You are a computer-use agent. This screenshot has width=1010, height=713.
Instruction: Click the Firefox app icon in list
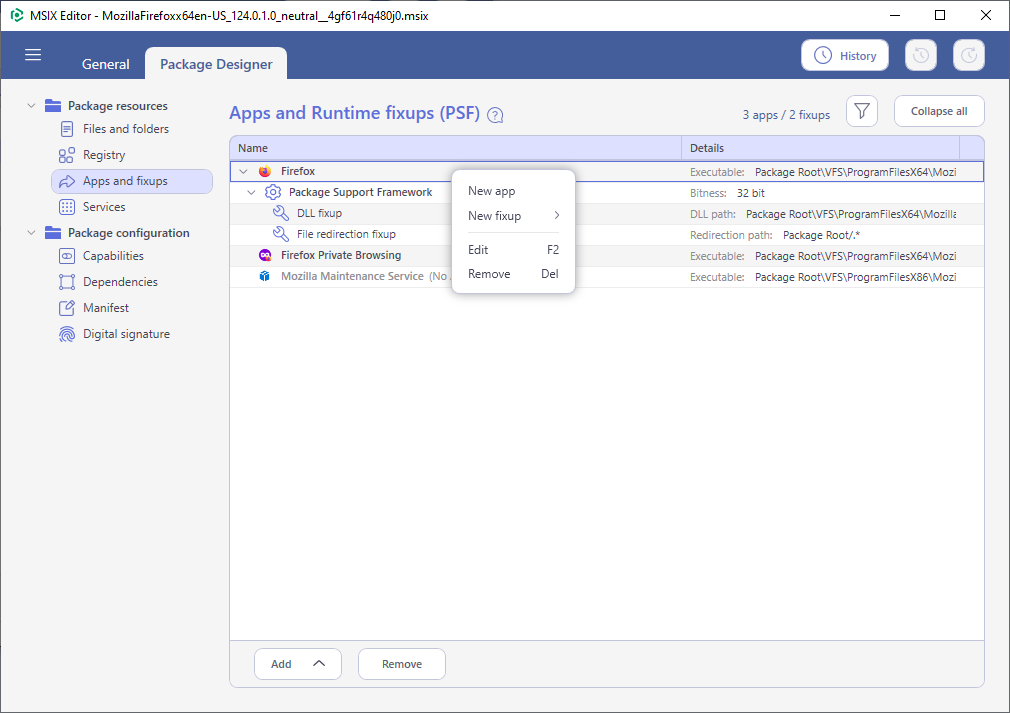tap(265, 171)
